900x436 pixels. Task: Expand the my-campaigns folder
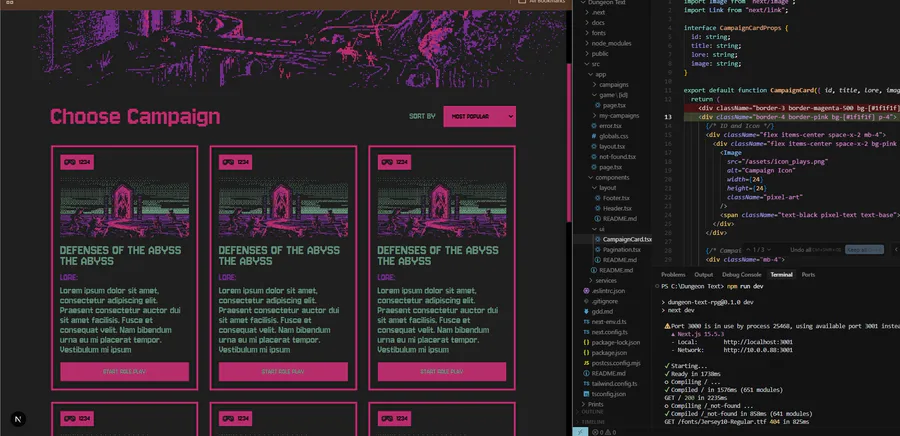619,115
